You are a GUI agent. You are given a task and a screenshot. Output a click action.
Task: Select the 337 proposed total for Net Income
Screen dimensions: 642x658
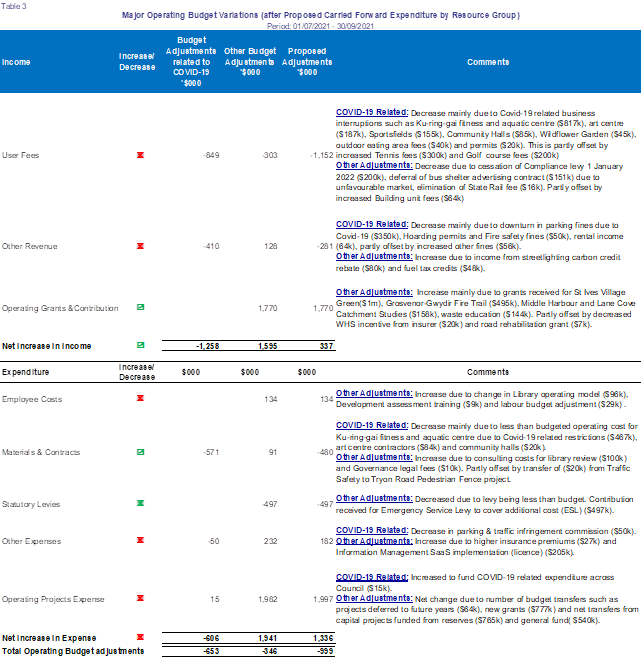pyautogui.click(x=326, y=346)
